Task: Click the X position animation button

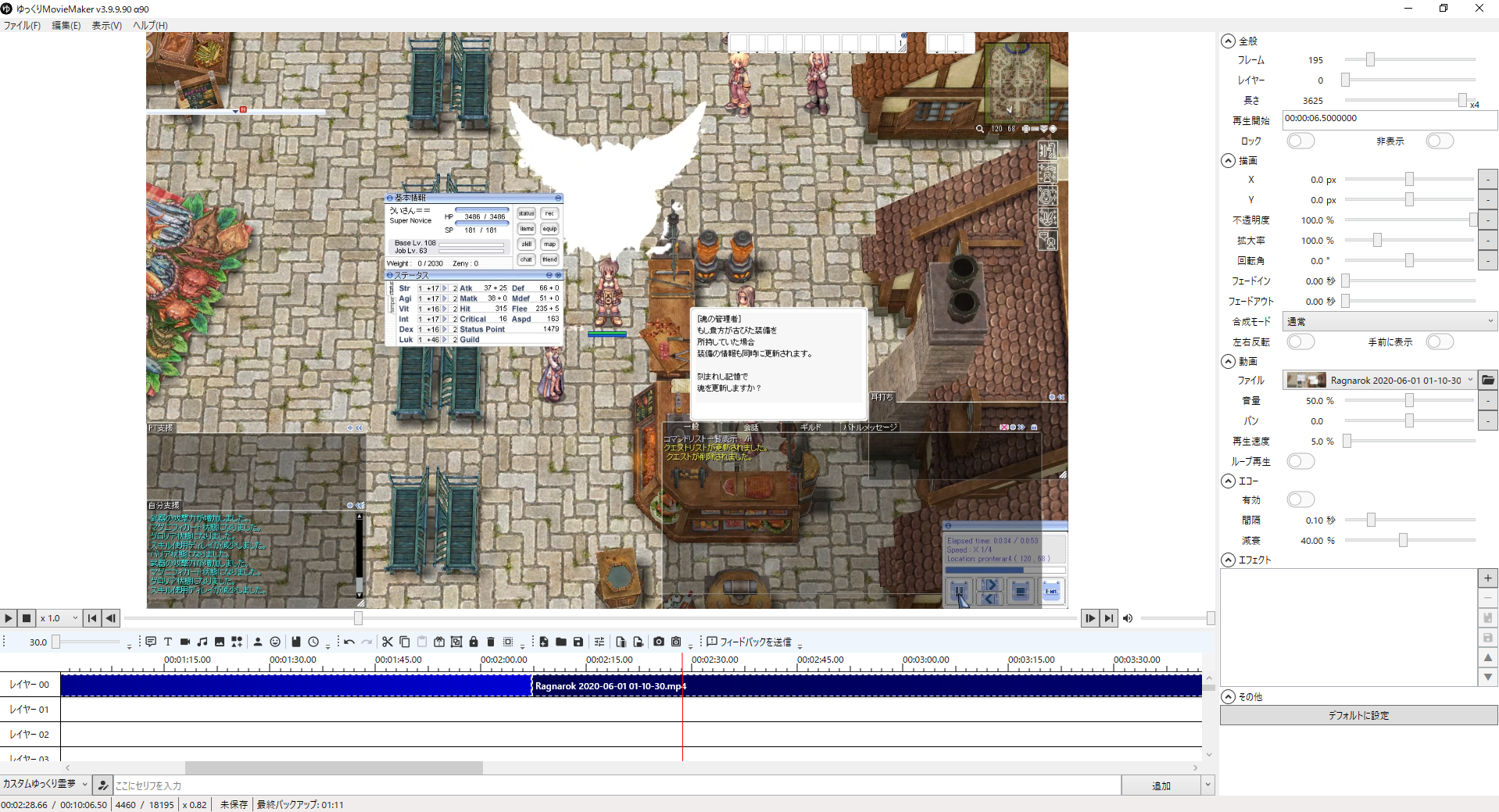Action: 1488,179
